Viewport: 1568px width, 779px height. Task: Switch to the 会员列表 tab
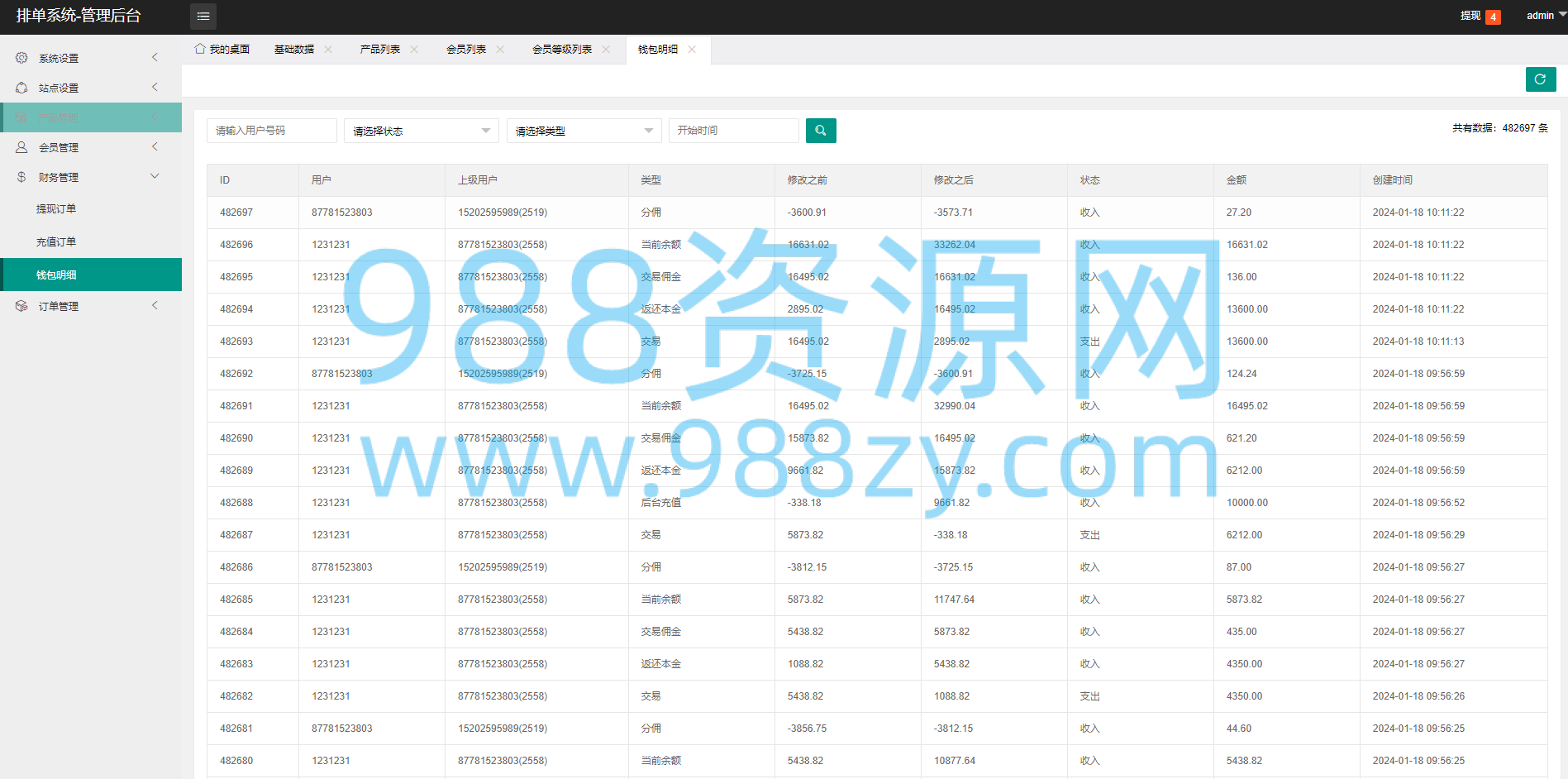pos(466,50)
